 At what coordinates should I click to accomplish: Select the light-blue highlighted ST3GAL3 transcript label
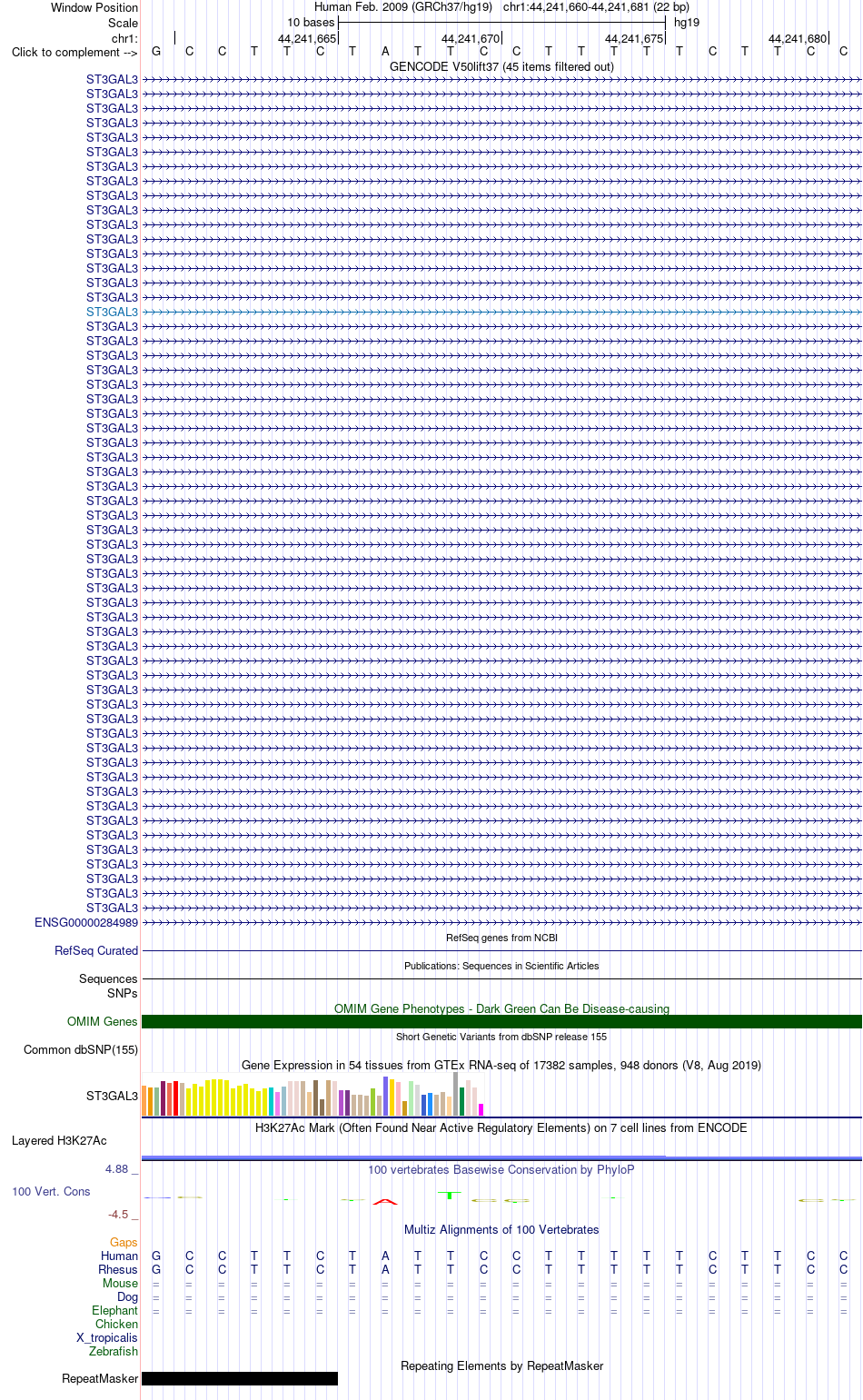point(112,312)
